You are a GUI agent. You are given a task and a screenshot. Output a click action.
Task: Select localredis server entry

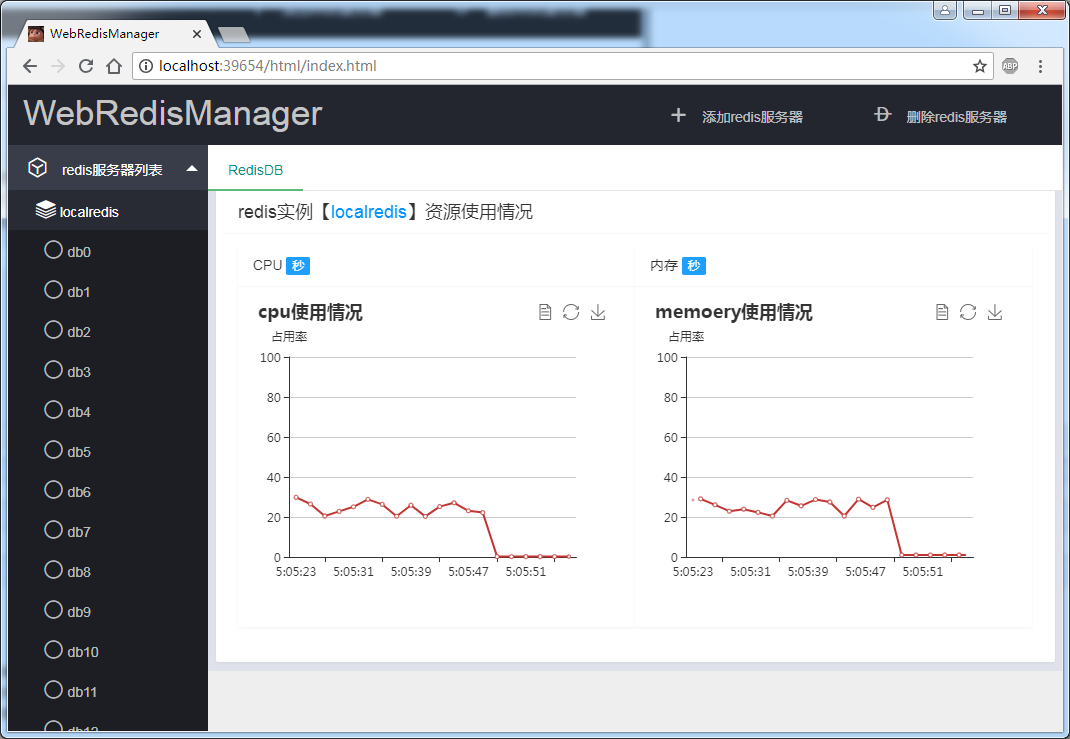pyautogui.click(x=108, y=211)
